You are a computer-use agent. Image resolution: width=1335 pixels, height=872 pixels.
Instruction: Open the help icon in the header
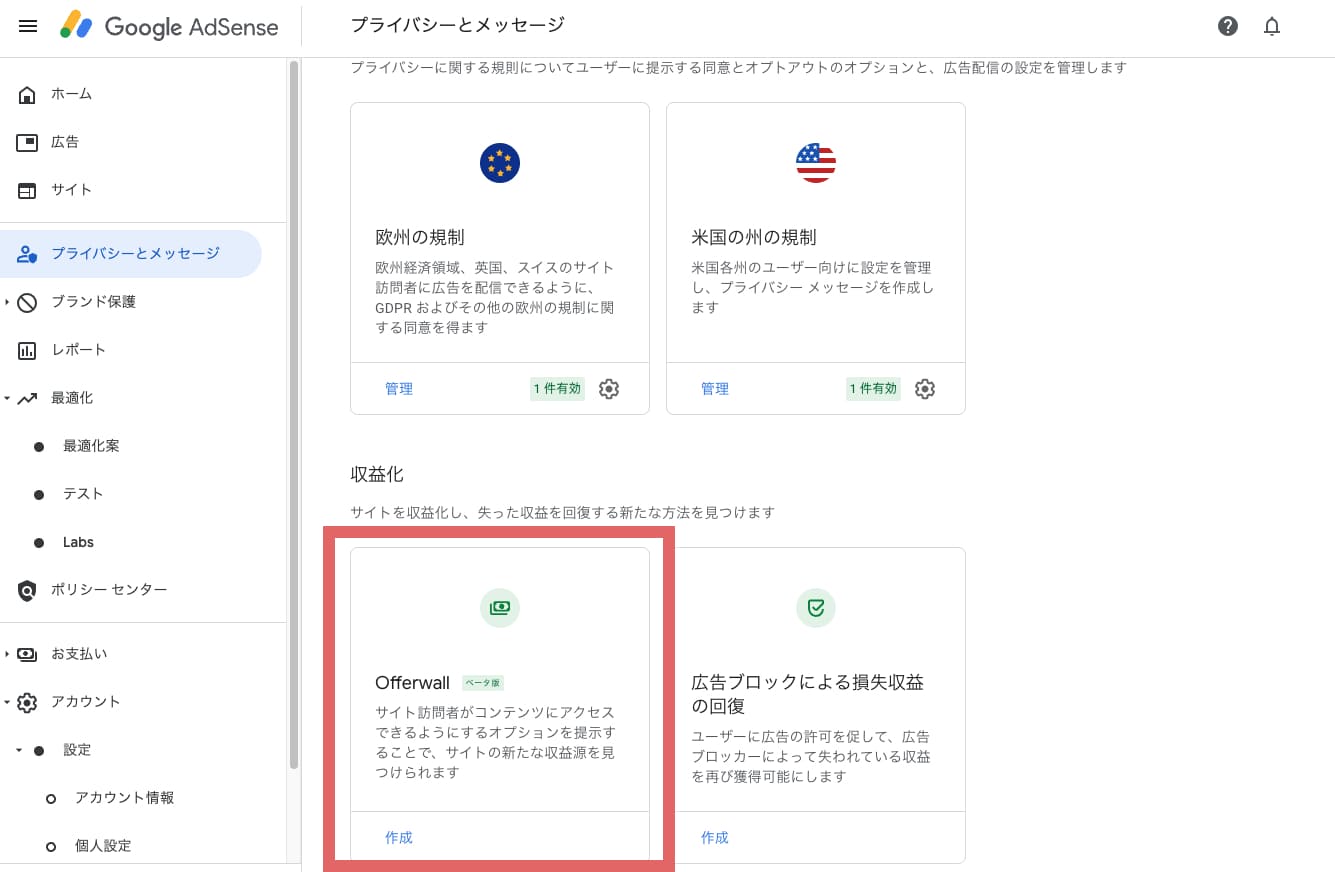(x=1227, y=26)
